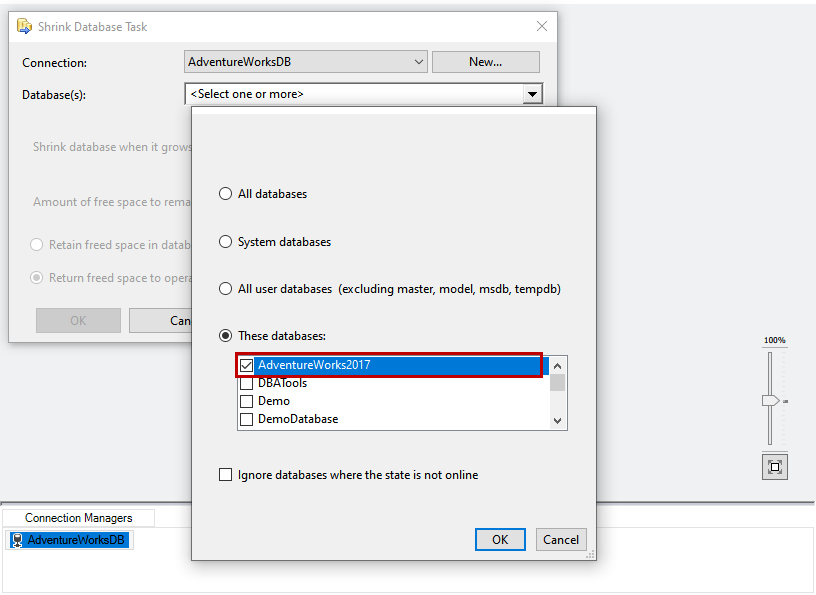
Task: Select the System databases radio button
Action: point(225,242)
